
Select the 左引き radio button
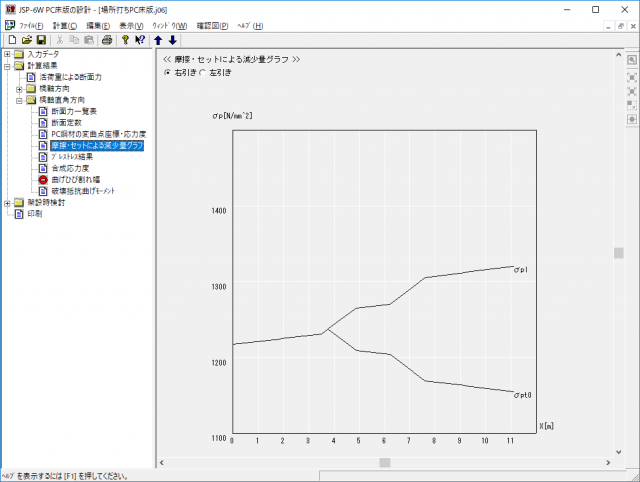click(202, 72)
